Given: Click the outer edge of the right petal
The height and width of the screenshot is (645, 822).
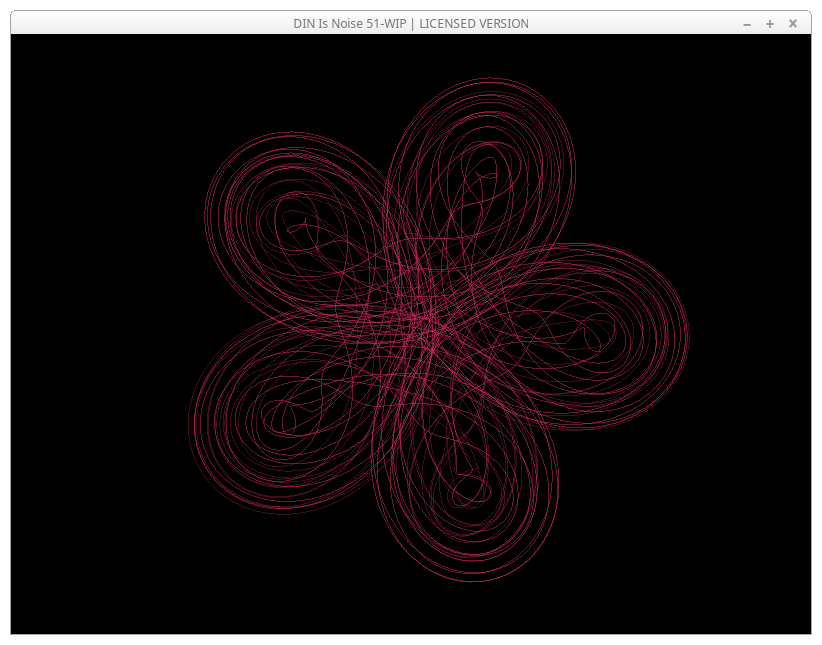Looking at the screenshot, I should pyautogui.click(x=688, y=335).
